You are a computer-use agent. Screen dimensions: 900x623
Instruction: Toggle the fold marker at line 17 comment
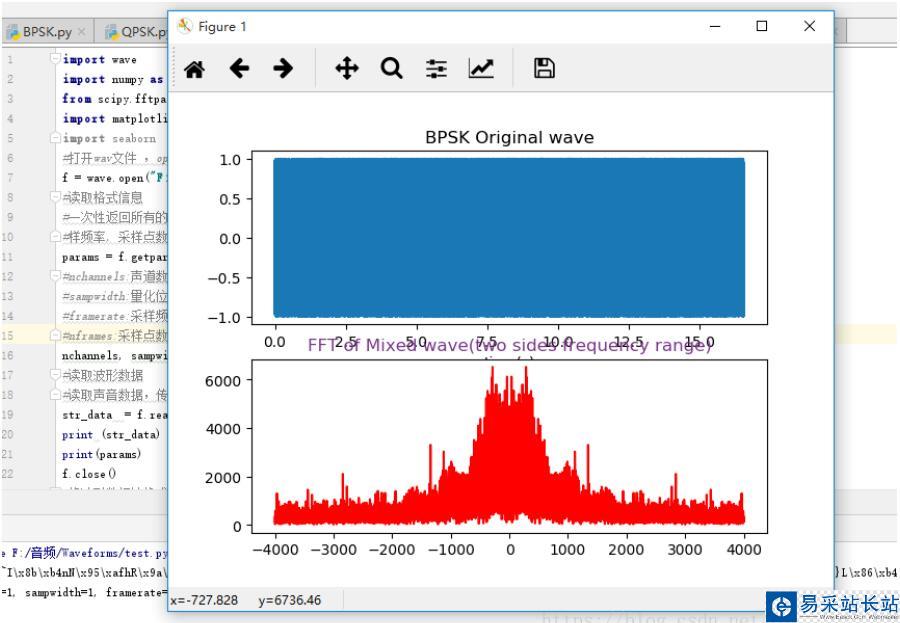tap(55, 375)
